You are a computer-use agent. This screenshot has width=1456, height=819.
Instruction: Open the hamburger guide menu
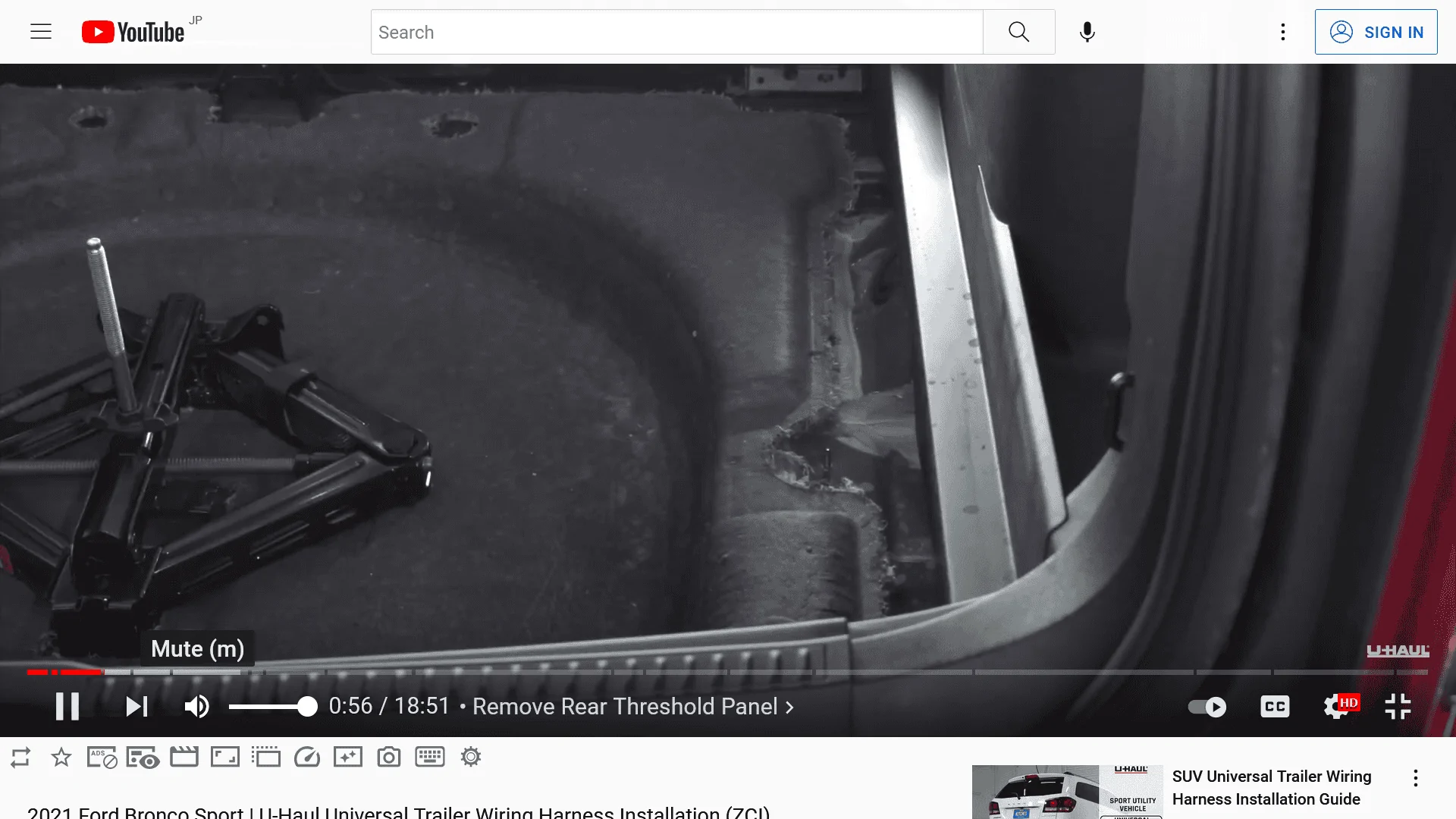(41, 32)
